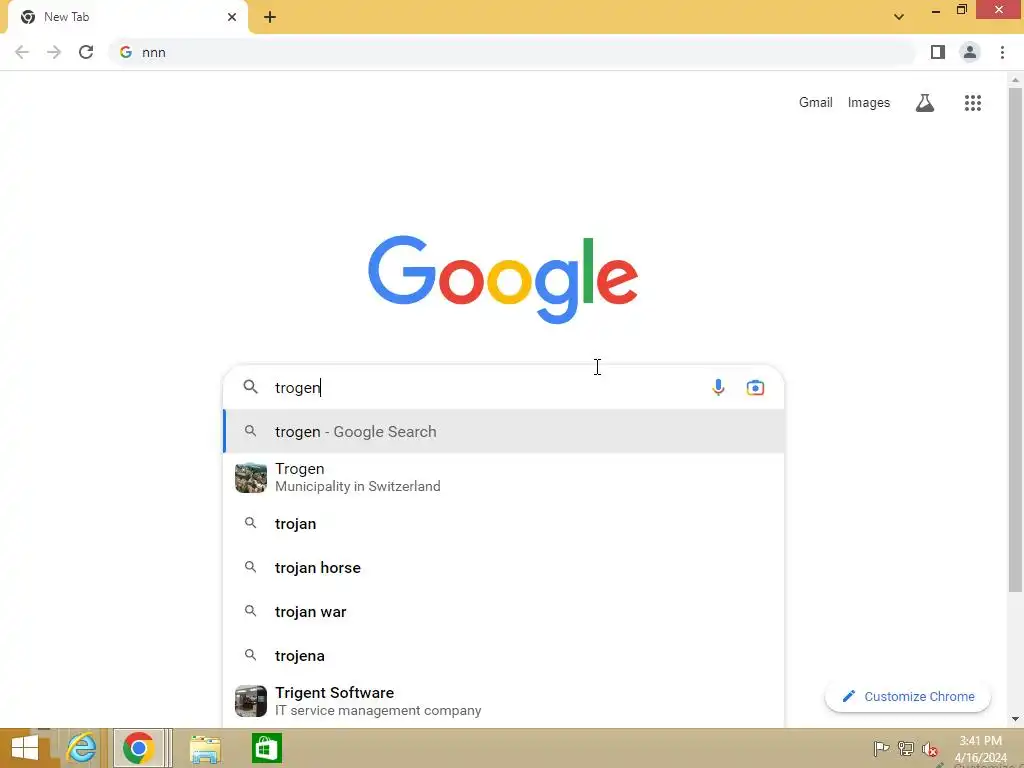The image size is (1024, 768).
Task: Select the trojan horse suggestion
Action: point(504,568)
